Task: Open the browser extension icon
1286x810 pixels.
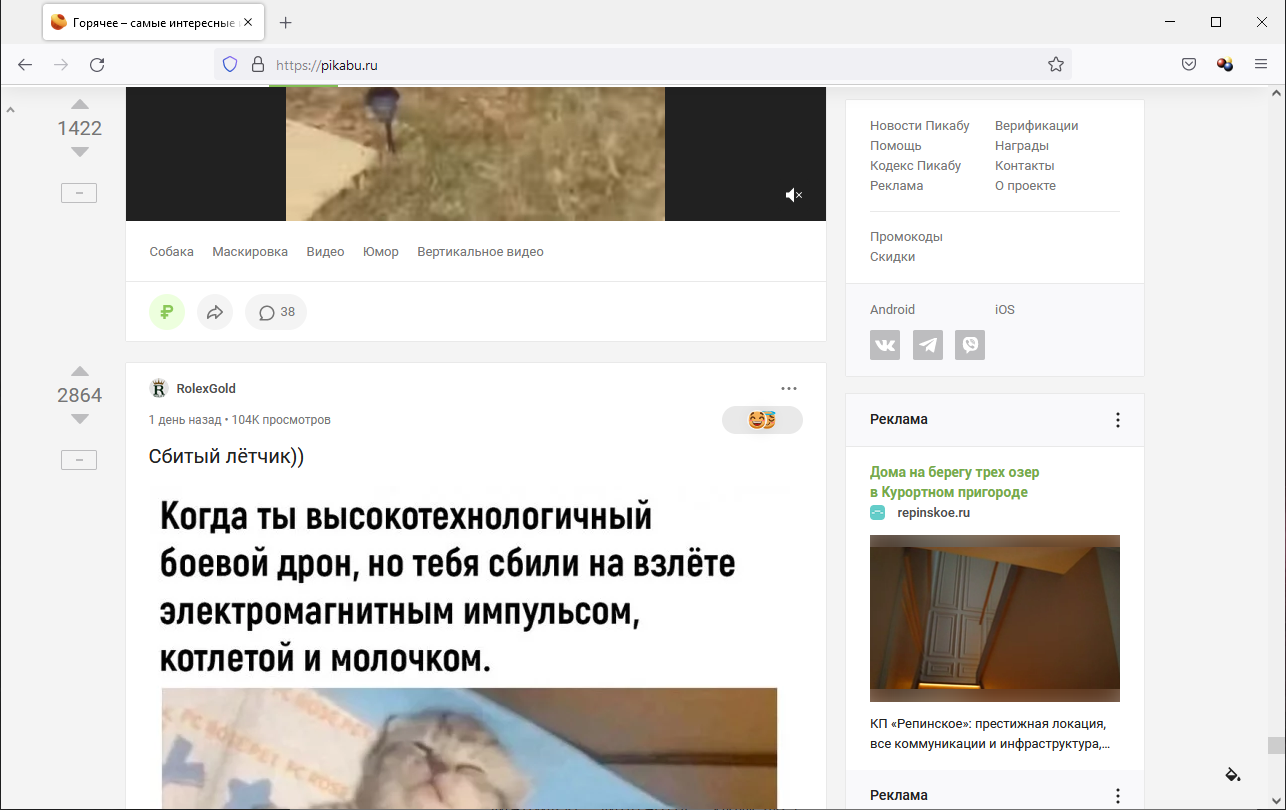Action: pyautogui.click(x=1225, y=64)
